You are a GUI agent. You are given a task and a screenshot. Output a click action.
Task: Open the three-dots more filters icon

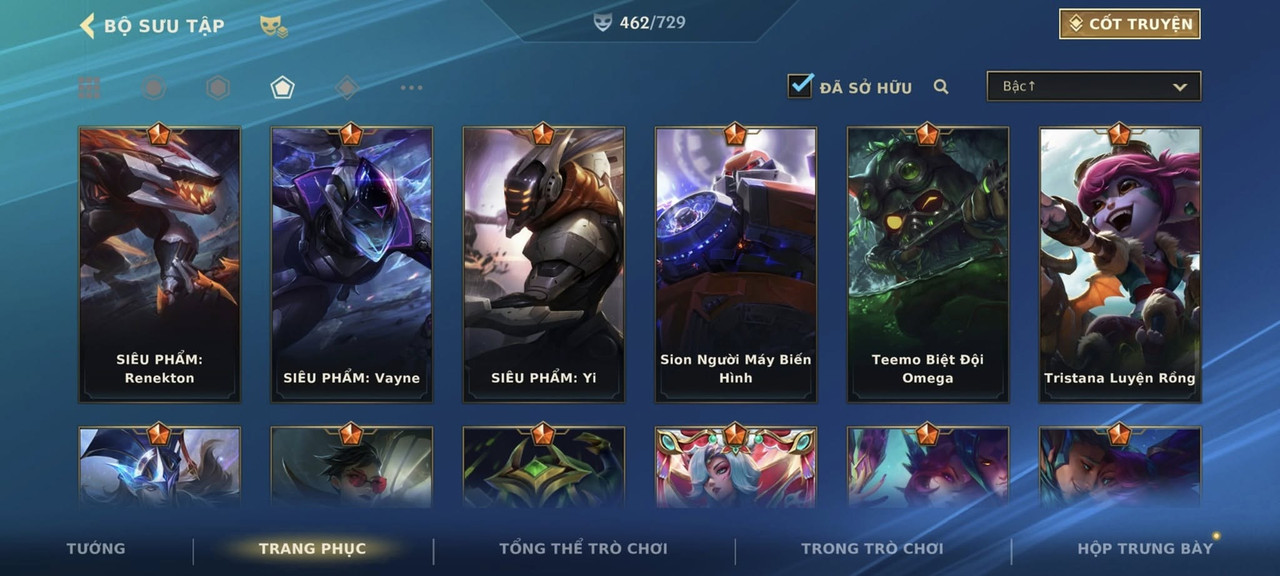(411, 88)
